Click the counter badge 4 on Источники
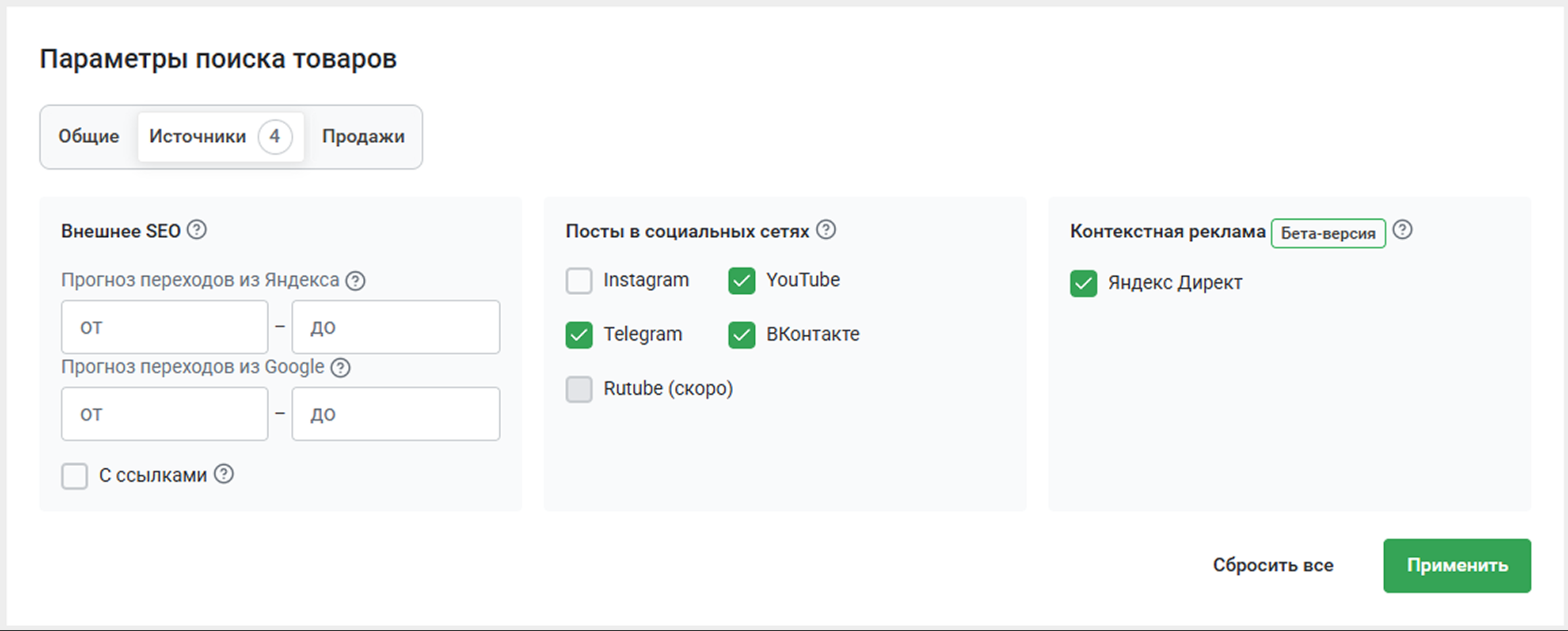The image size is (1568, 631). click(x=275, y=136)
